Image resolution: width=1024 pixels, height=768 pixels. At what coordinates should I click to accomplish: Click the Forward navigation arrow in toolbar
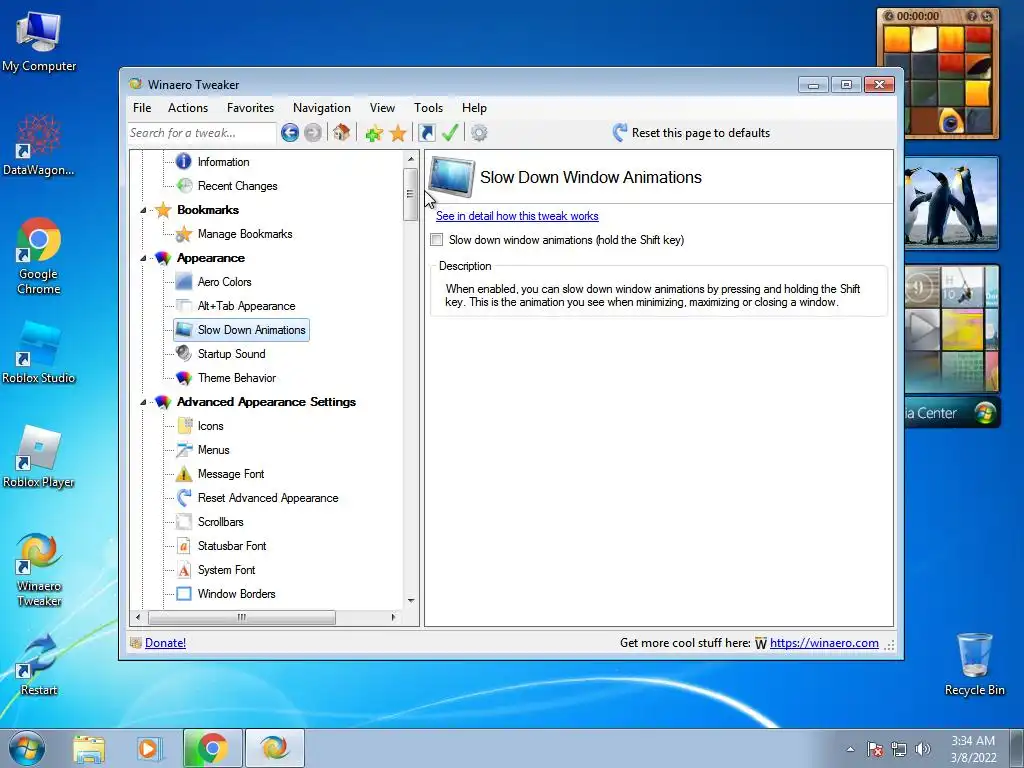pyautogui.click(x=313, y=133)
